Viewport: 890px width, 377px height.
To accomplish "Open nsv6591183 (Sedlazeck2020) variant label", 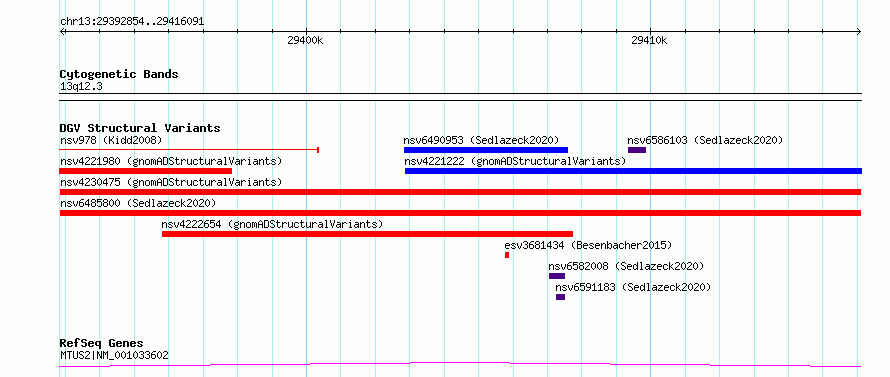I will [x=633, y=287].
